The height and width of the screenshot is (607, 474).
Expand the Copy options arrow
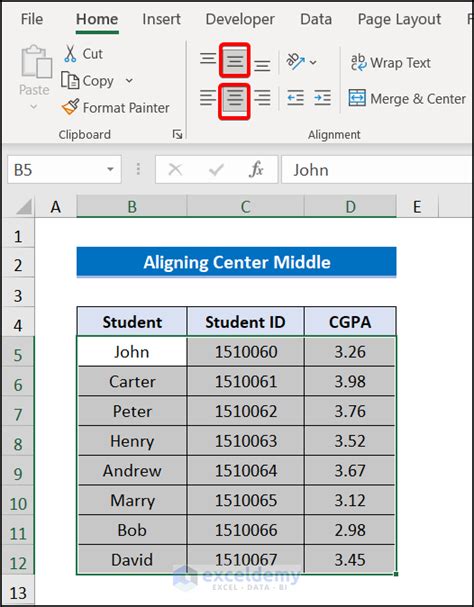129,81
